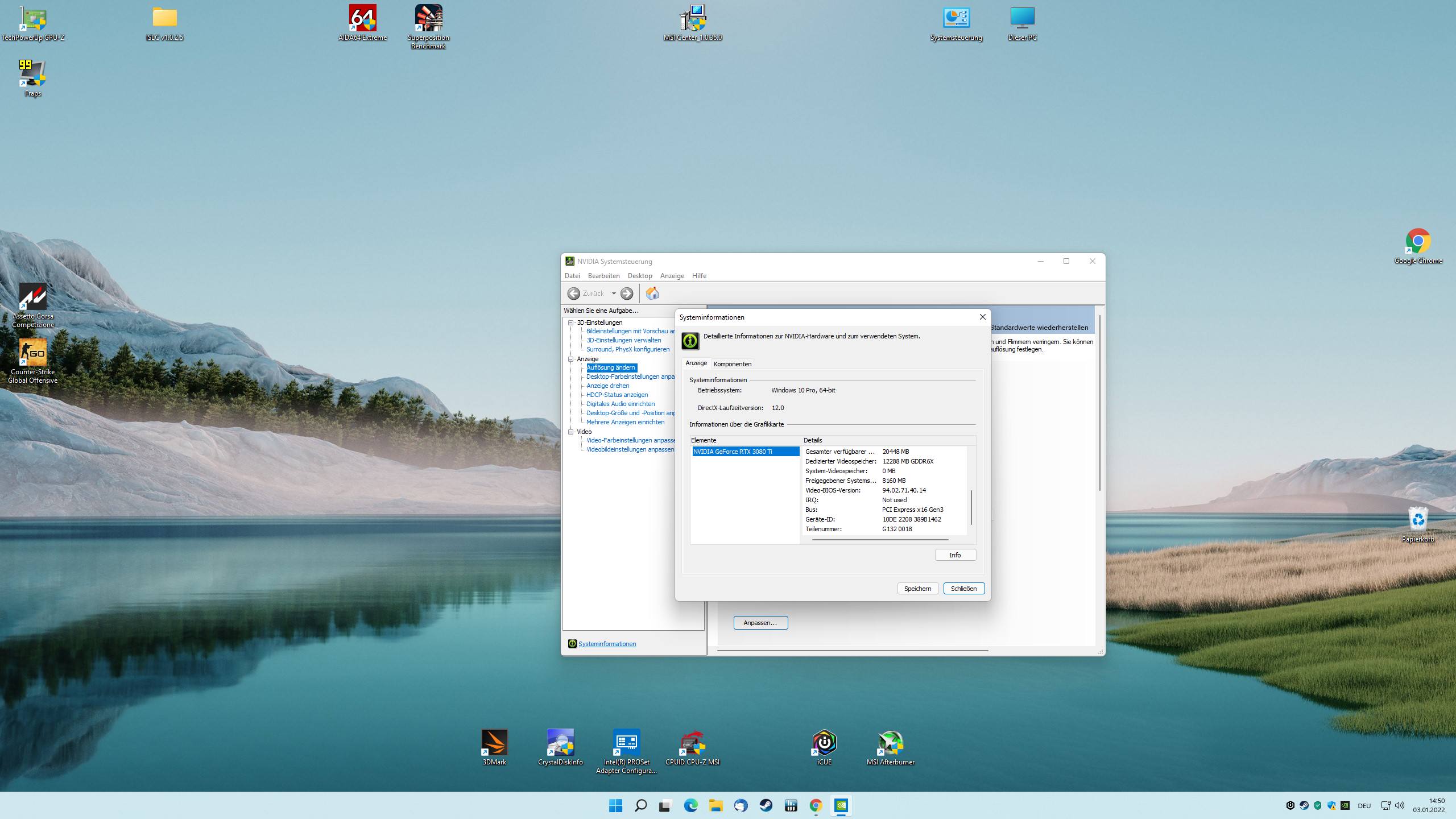Image resolution: width=1456 pixels, height=819 pixels.
Task: Open AIDA64 Extreme
Action: [x=362, y=17]
